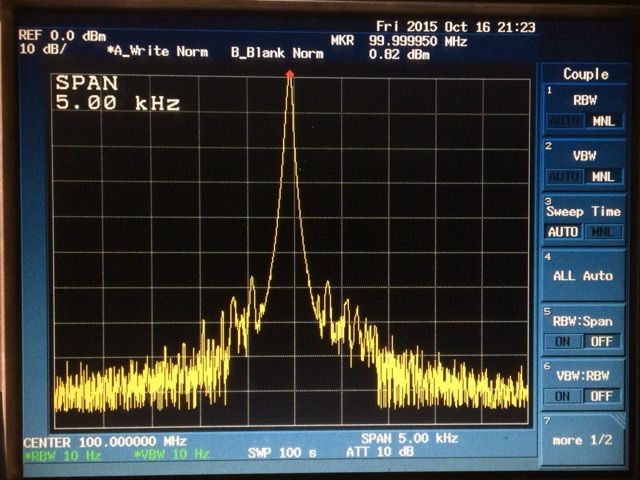The image size is (640, 480).
Task: Click bottom SPAN 5.00 kHz status text
Action: coord(409,439)
